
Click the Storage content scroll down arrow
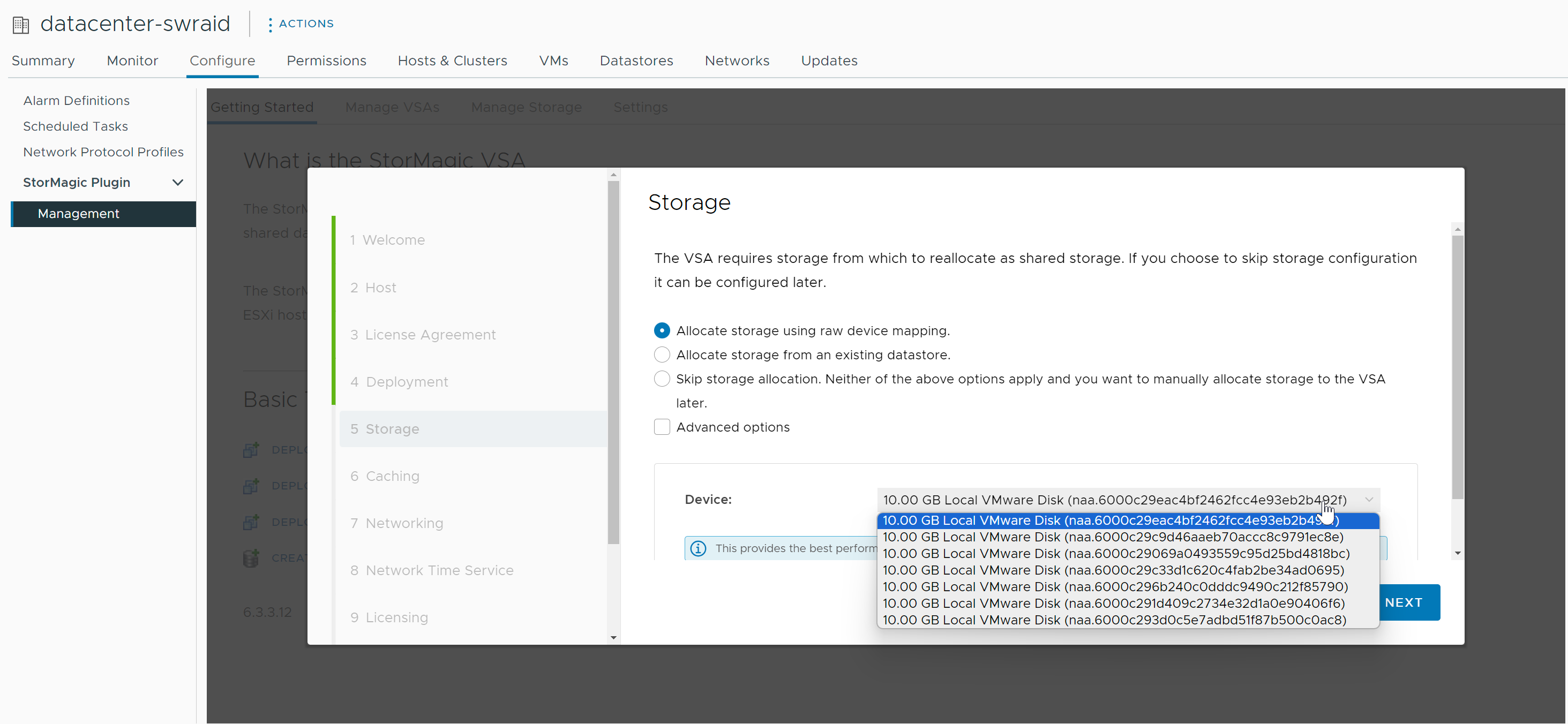(x=1457, y=553)
